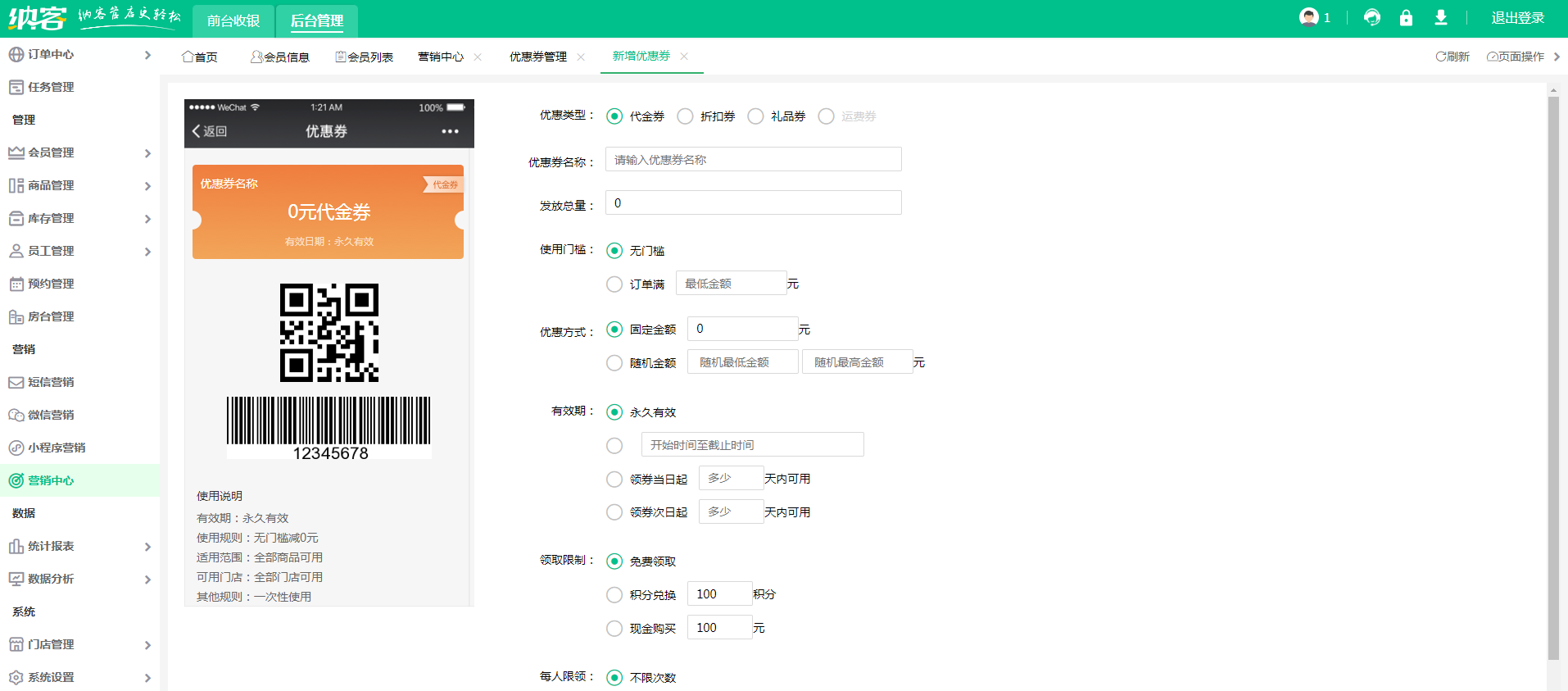This screenshot has width=1568, height=691.
Task: Open the appointment management calendar icon
Action: (16, 284)
